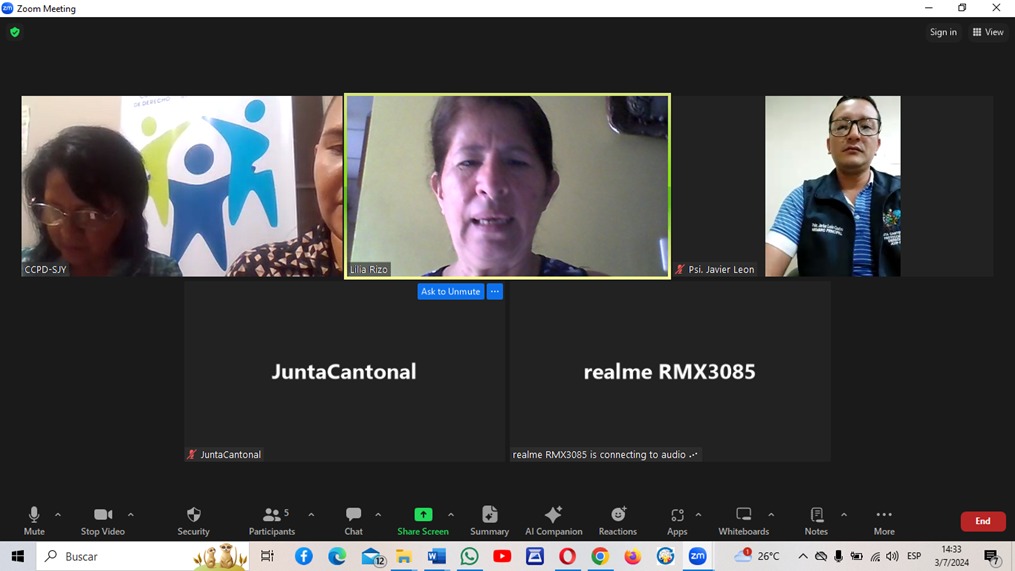Open the View layout menu
1015x571 pixels.
[x=987, y=32]
